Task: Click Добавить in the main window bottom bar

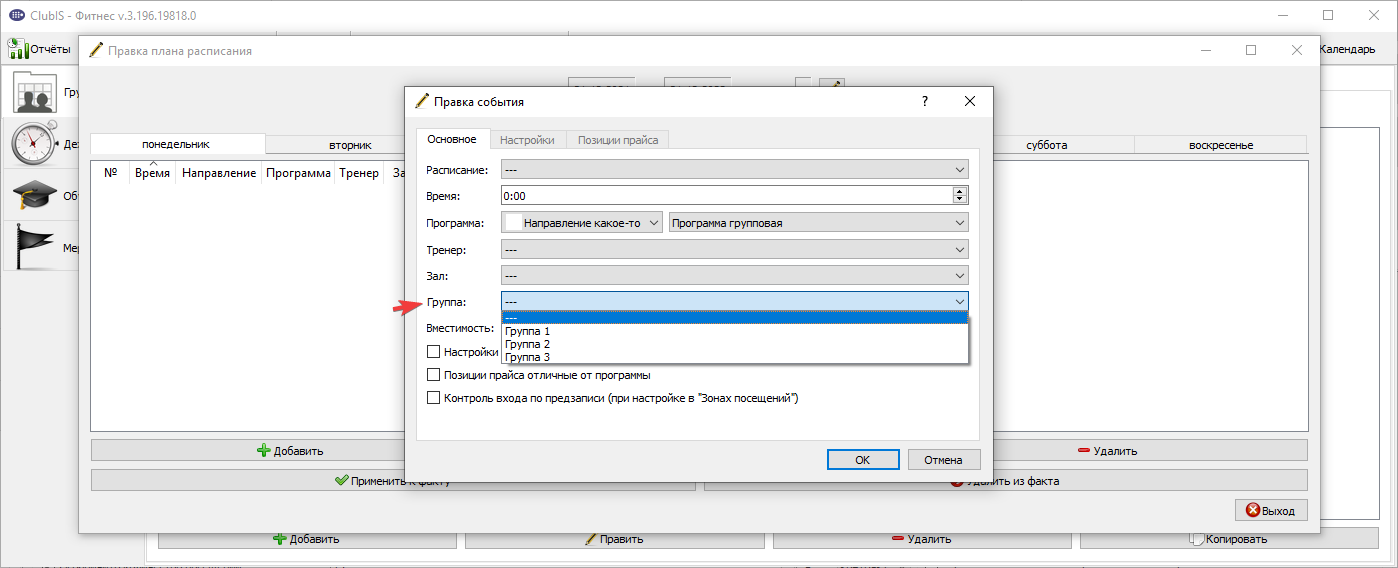Action: coord(307,539)
